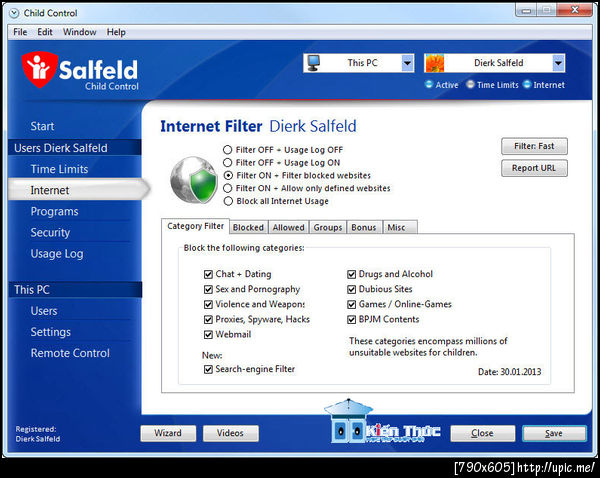Select Filter ON + Filter blocked websites

[228, 175]
